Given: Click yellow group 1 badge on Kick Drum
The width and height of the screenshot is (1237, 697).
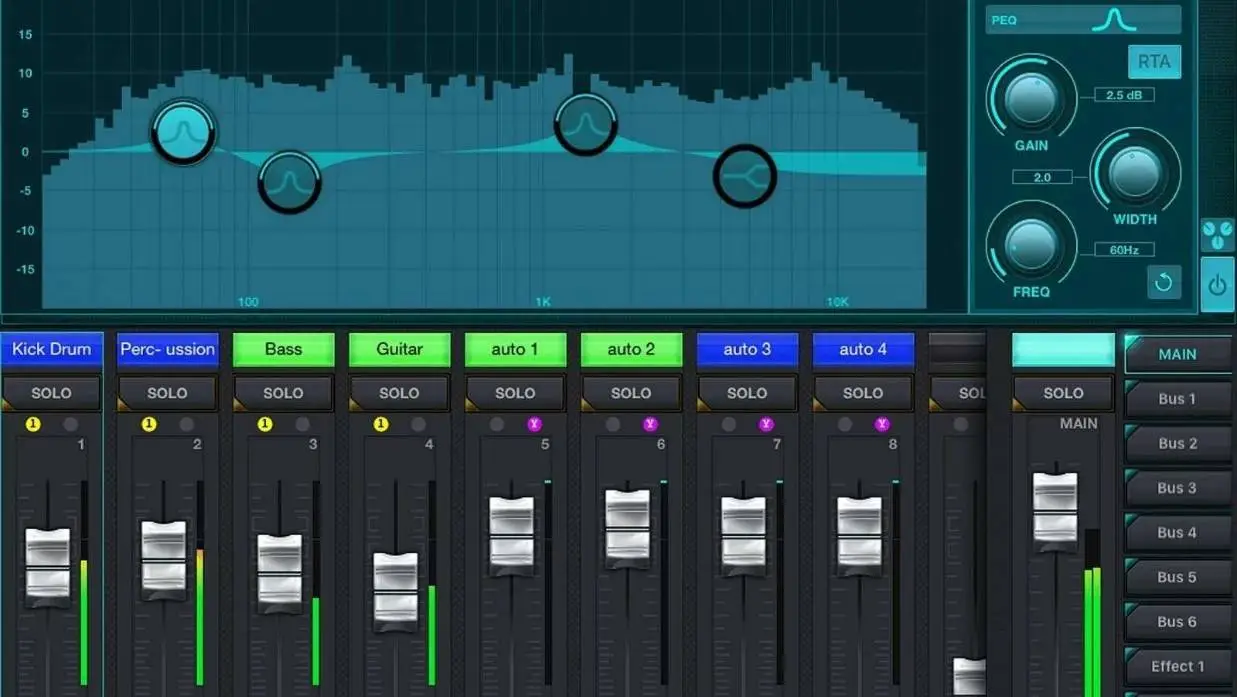Looking at the screenshot, I should pos(33,424).
